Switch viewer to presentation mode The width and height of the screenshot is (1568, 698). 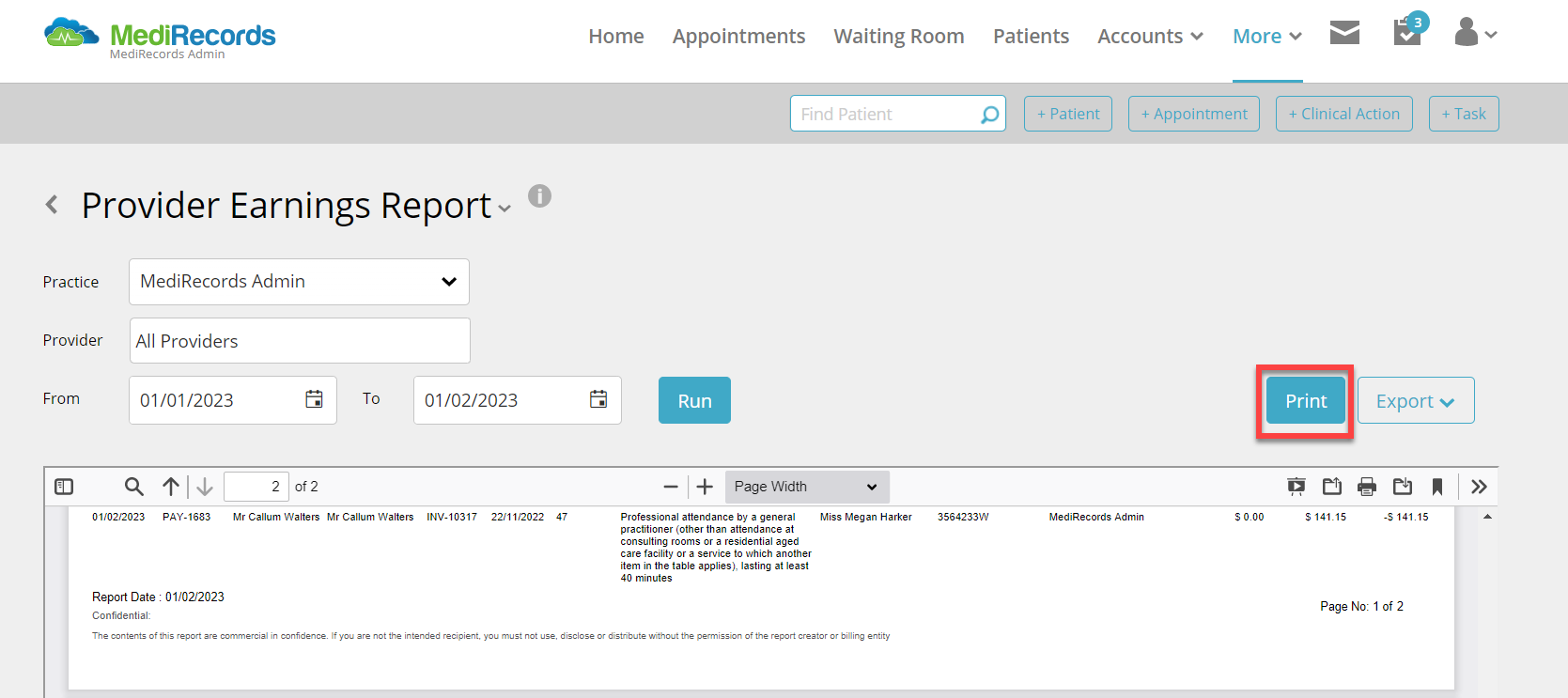tap(1296, 487)
